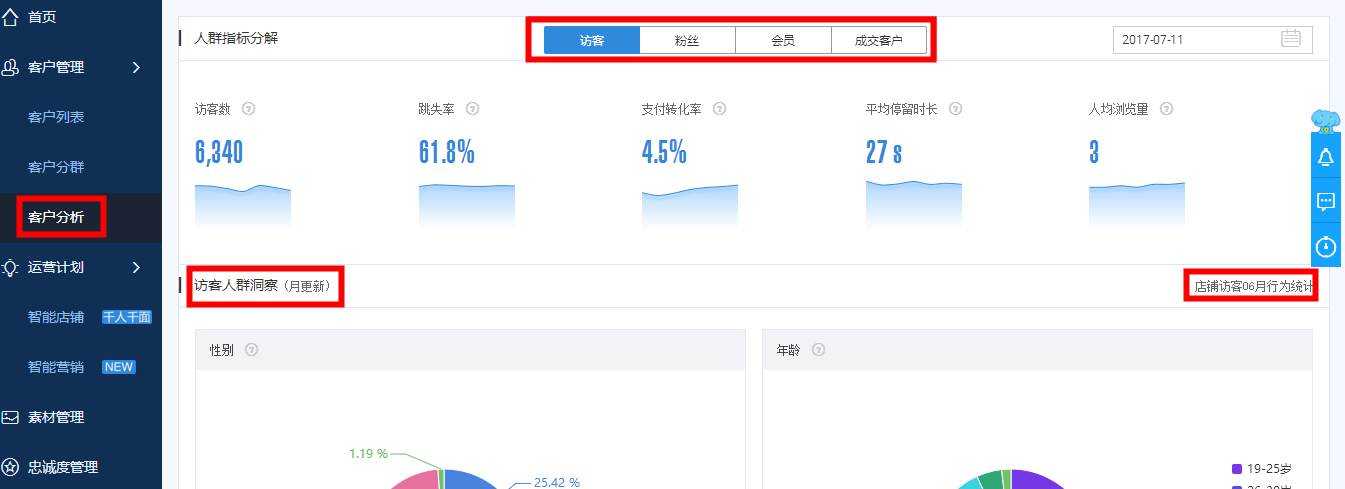Open the 首页 home icon in sidebar
Screen dimensions: 1345x489
click(11, 17)
